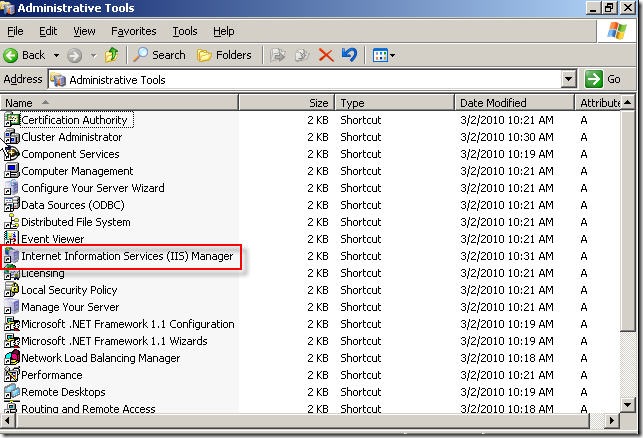Restore the Administrative Tools window size
The image size is (643, 438).
pyautogui.click(x=609, y=7)
